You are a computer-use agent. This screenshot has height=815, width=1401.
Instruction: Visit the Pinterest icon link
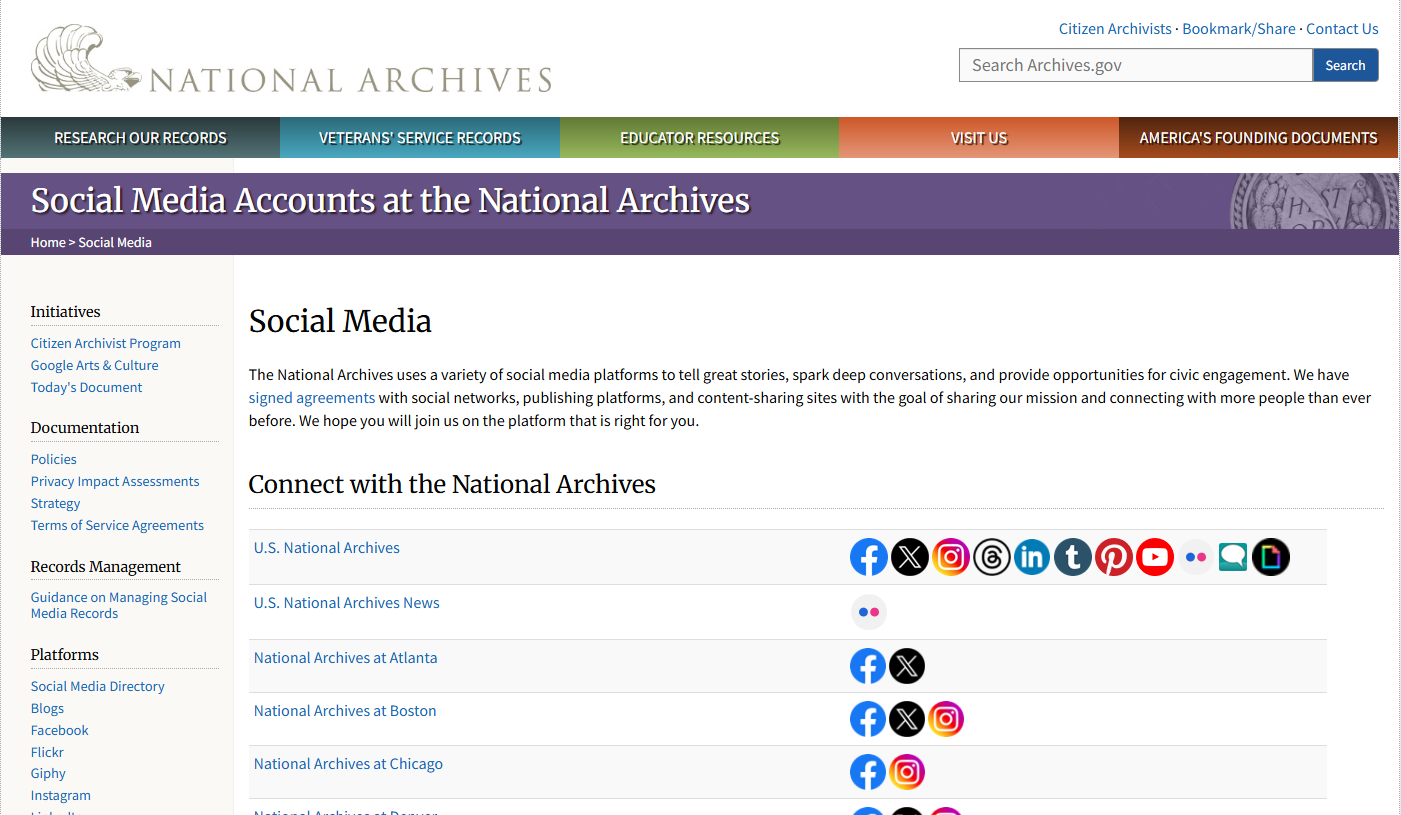(1113, 557)
